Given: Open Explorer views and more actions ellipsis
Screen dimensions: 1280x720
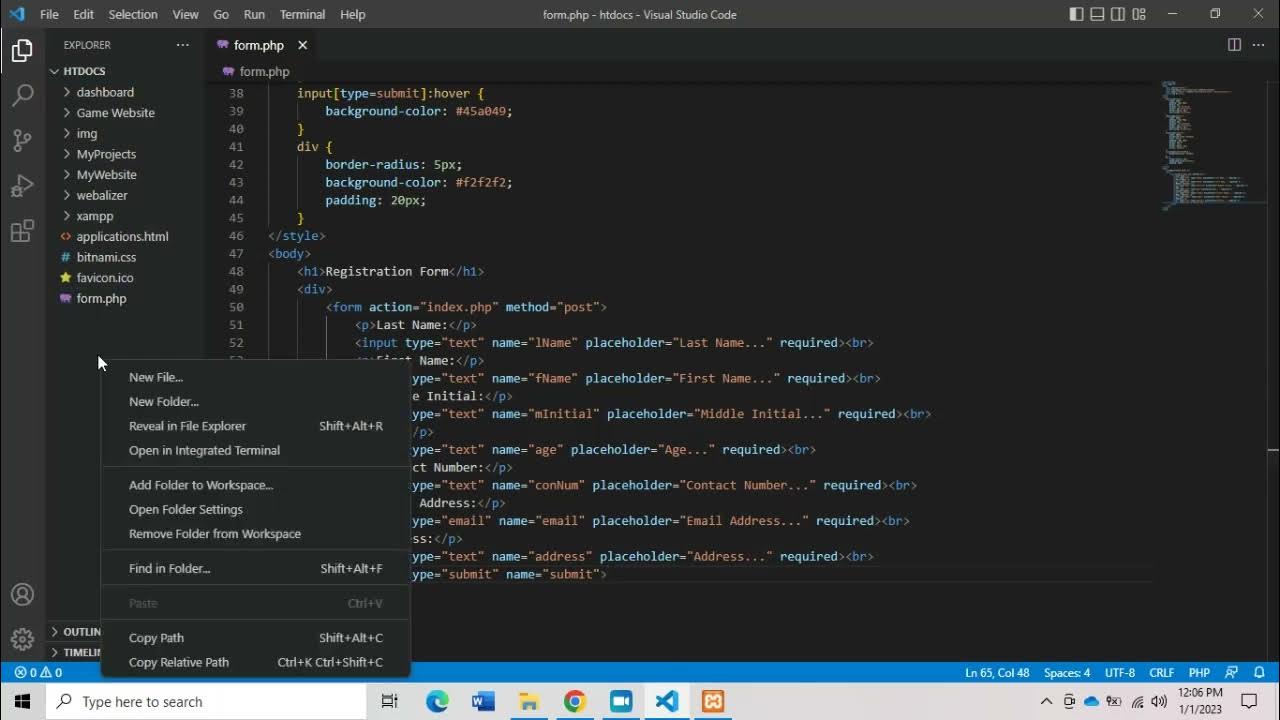Looking at the screenshot, I should [x=182, y=45].
